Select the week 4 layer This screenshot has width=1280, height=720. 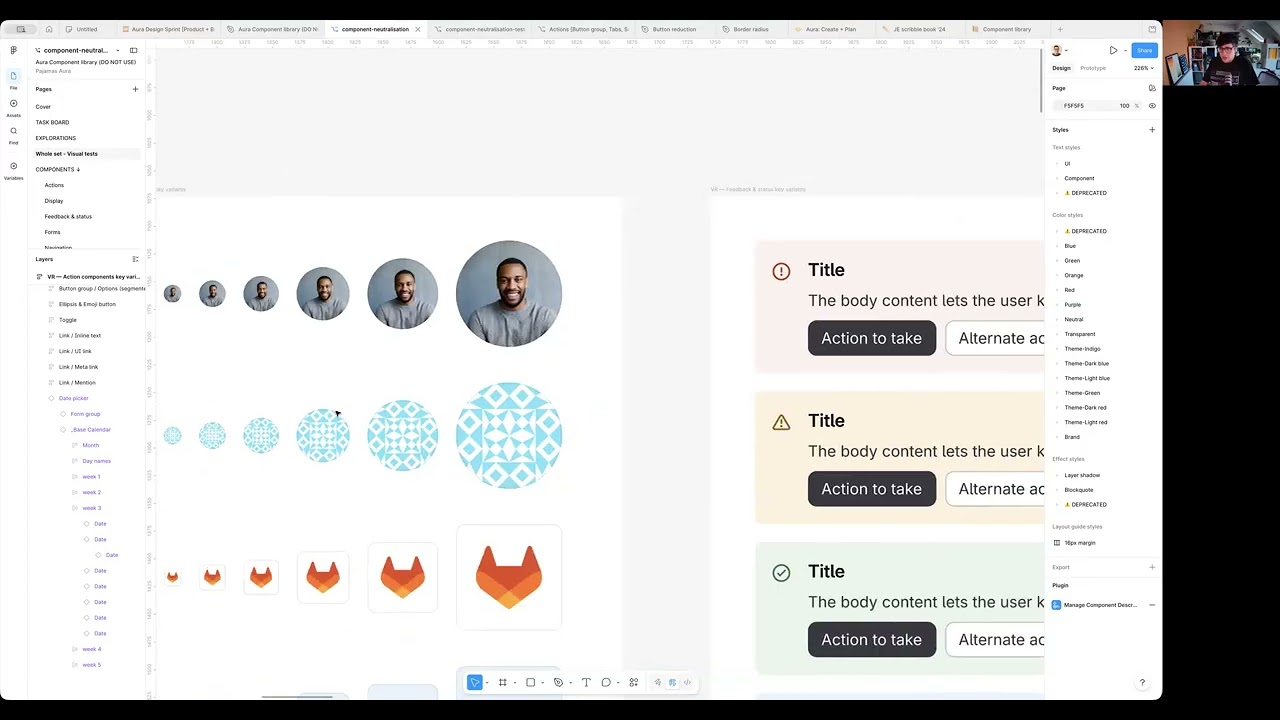point(91,649)
